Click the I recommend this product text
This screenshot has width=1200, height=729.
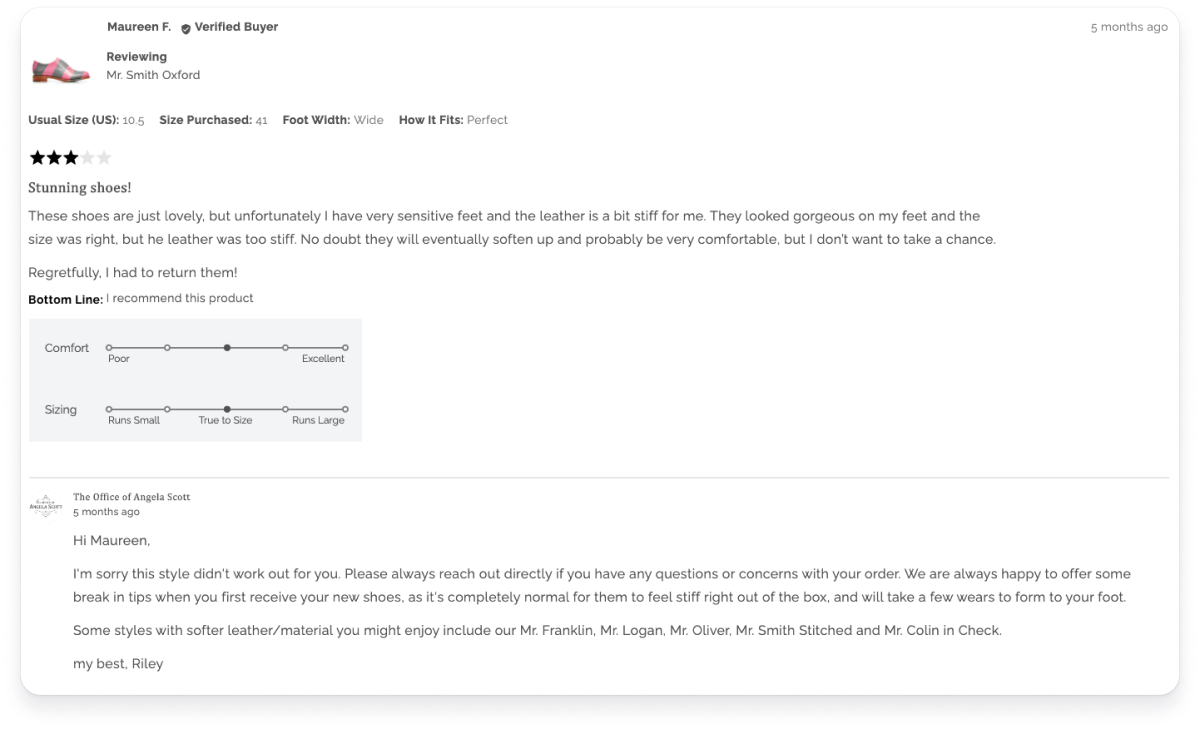tap(179, 298)
